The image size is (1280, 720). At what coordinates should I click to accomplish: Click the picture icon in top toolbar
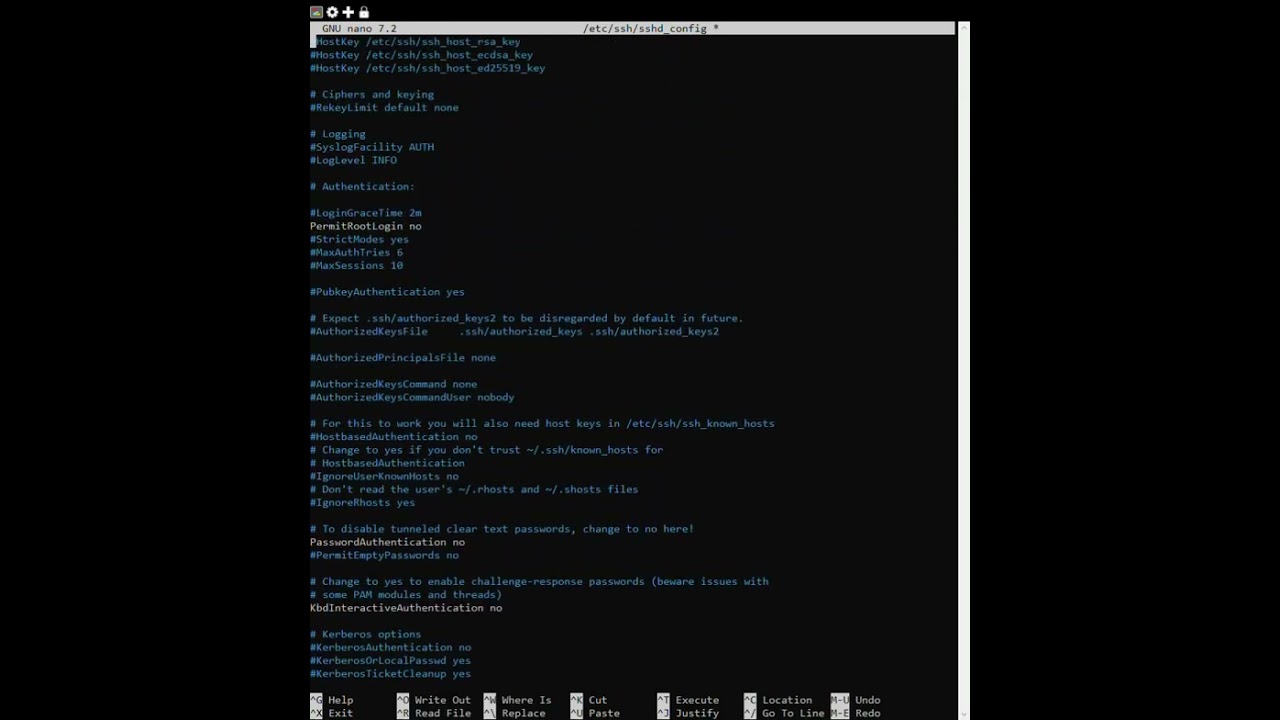(x=316, y=12)
